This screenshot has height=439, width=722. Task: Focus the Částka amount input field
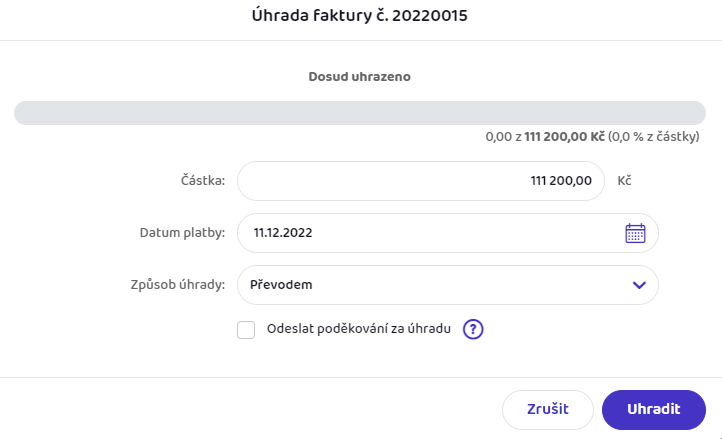(x=420, y=181)
